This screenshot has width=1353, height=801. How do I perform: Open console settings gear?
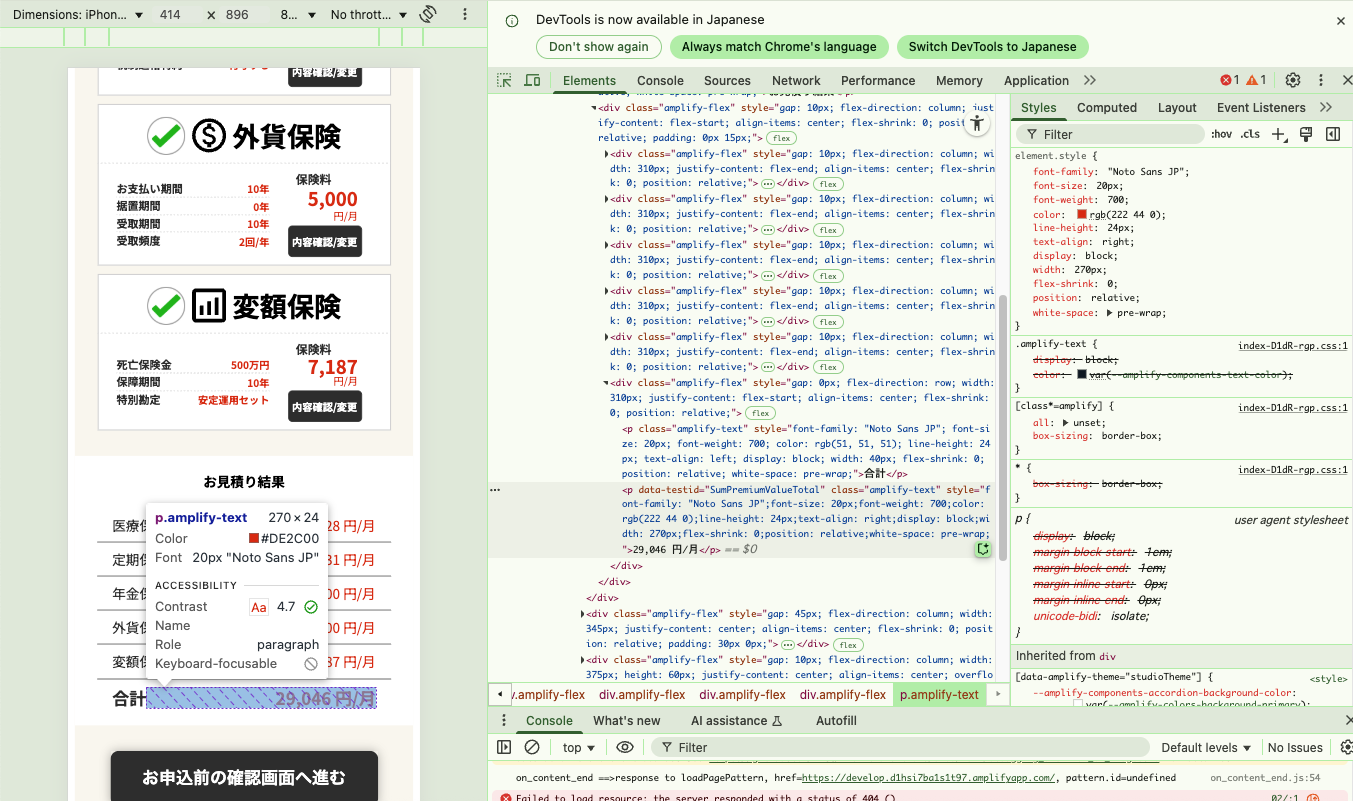(x=1346, y=747)
